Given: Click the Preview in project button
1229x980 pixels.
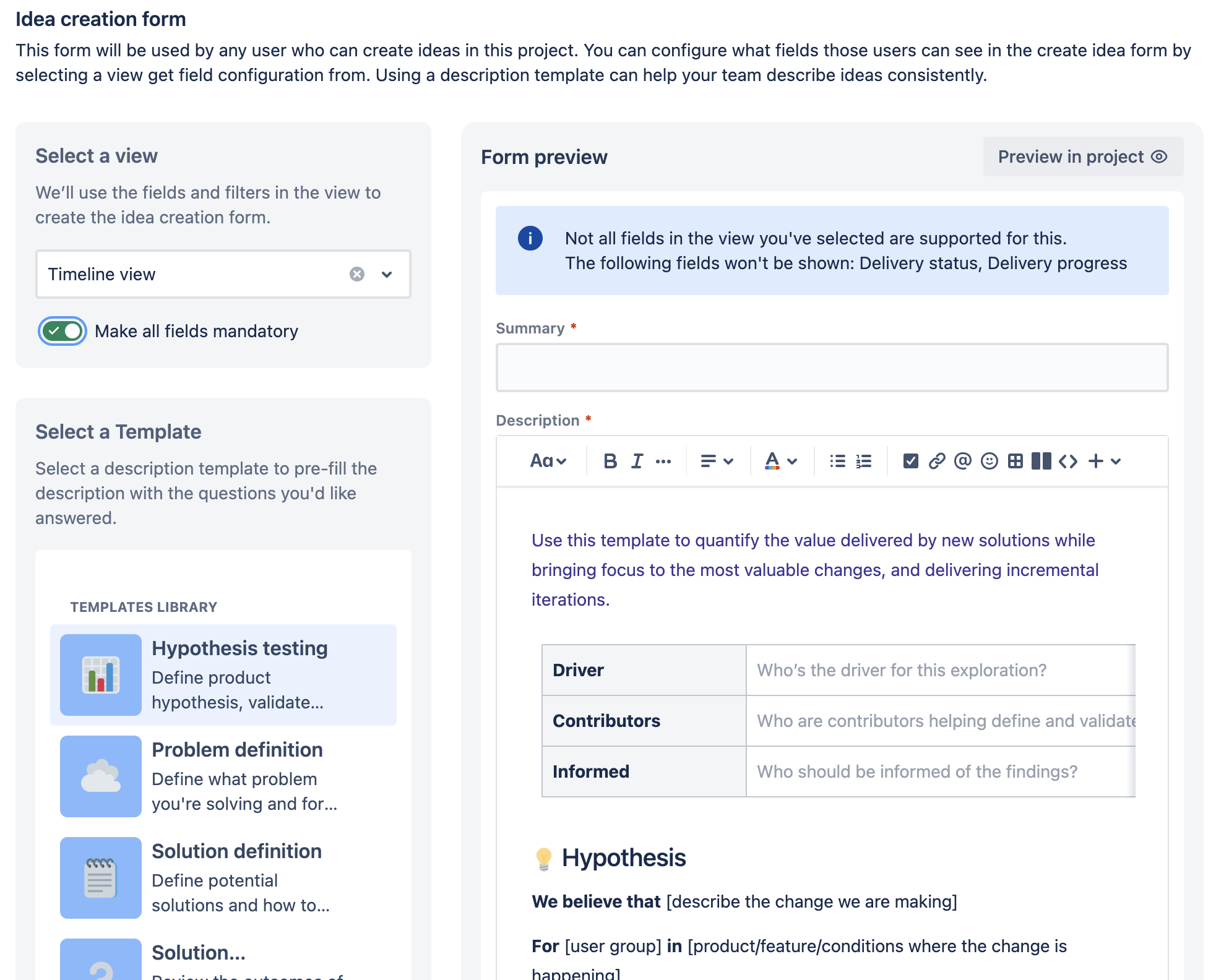Looking at the screenshot, I should (x=1082, y=157).
